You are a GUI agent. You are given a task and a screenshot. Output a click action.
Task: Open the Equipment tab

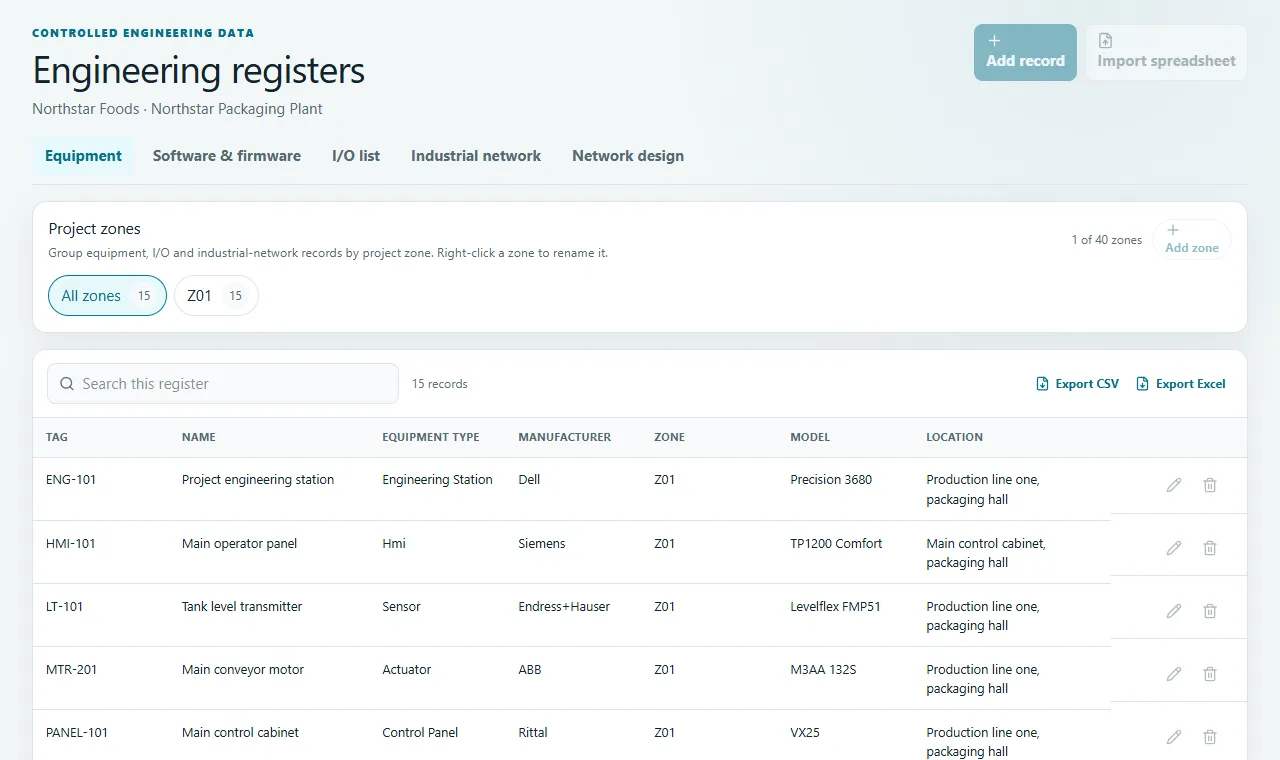click(x=83, y=156)
